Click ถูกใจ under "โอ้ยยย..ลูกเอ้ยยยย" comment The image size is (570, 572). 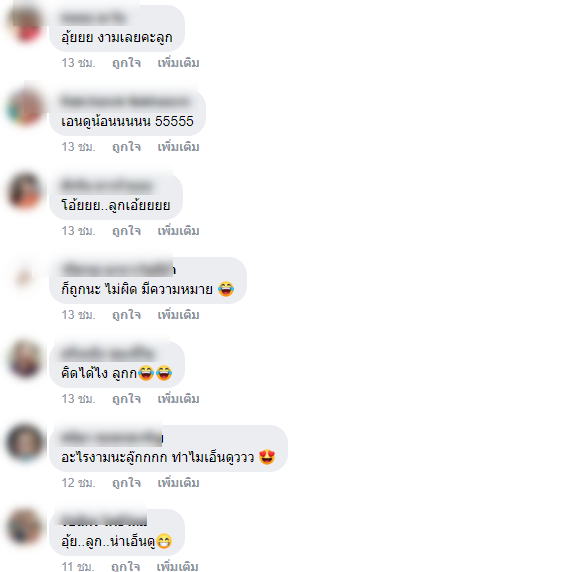tap(126, 231)
